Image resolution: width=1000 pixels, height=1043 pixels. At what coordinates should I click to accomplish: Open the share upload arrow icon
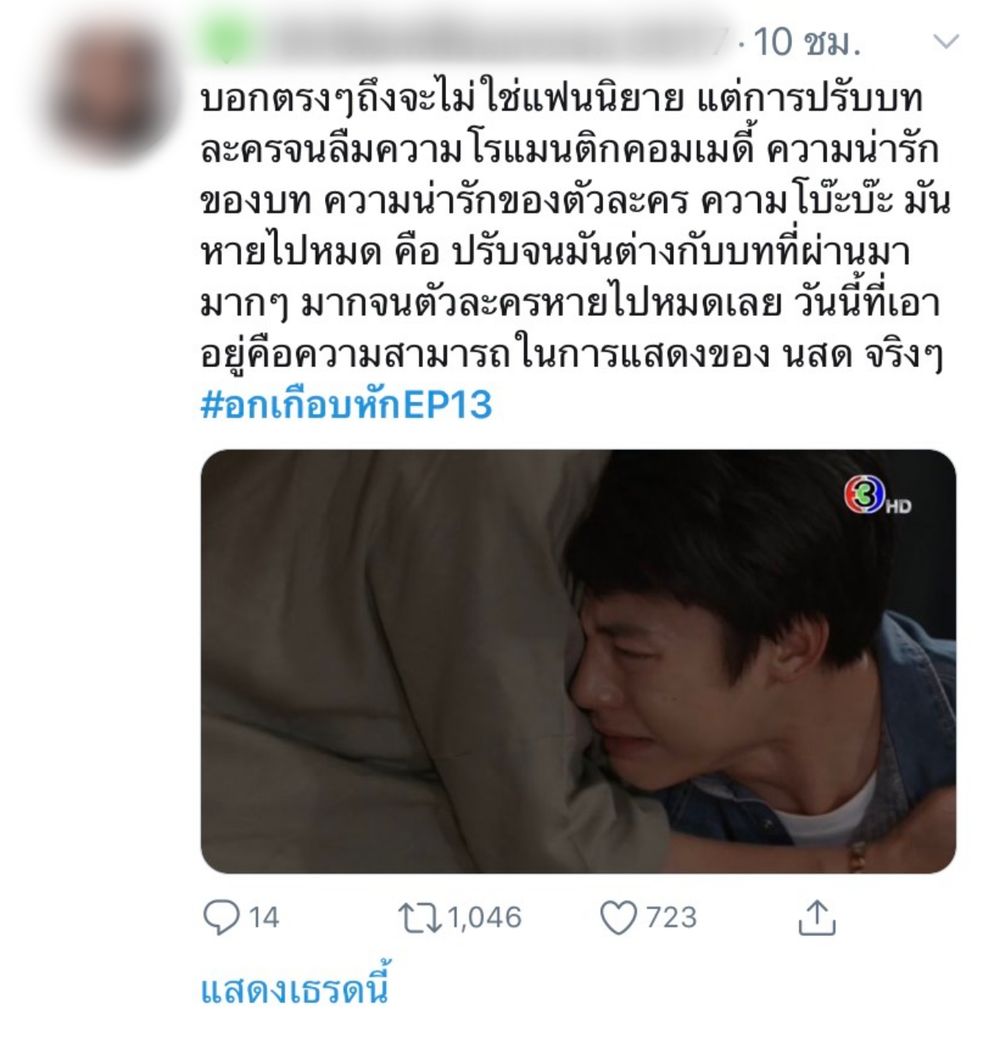pyautogui.click(x=816, y=917)
